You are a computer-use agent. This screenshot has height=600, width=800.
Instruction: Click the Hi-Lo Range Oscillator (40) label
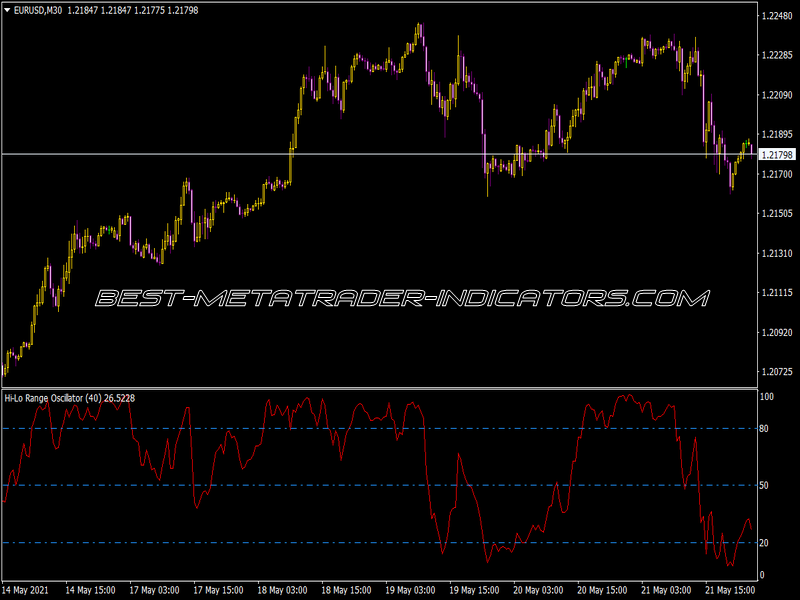[53, 398]
